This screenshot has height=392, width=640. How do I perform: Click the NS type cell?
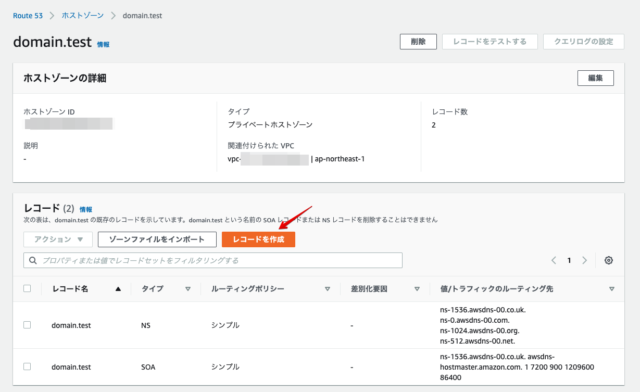pyautogui.click(x=146, y=325)
